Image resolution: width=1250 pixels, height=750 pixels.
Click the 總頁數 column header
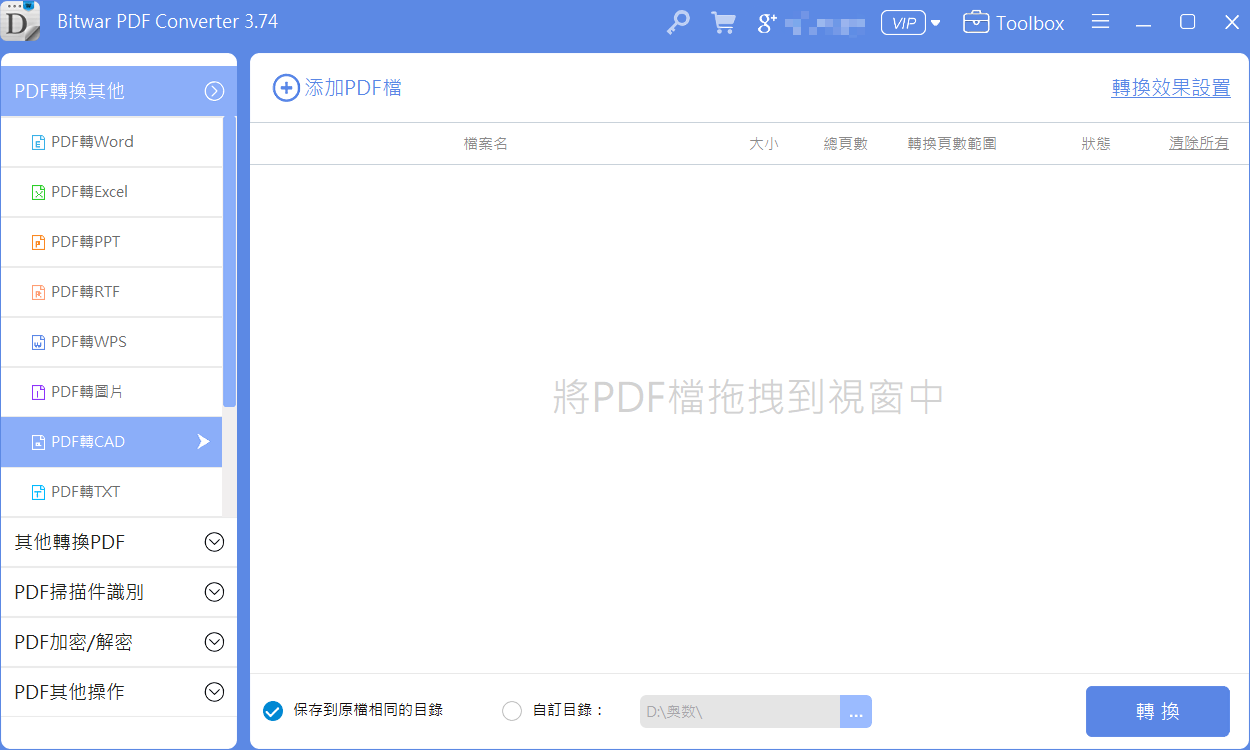pos(846,144)
